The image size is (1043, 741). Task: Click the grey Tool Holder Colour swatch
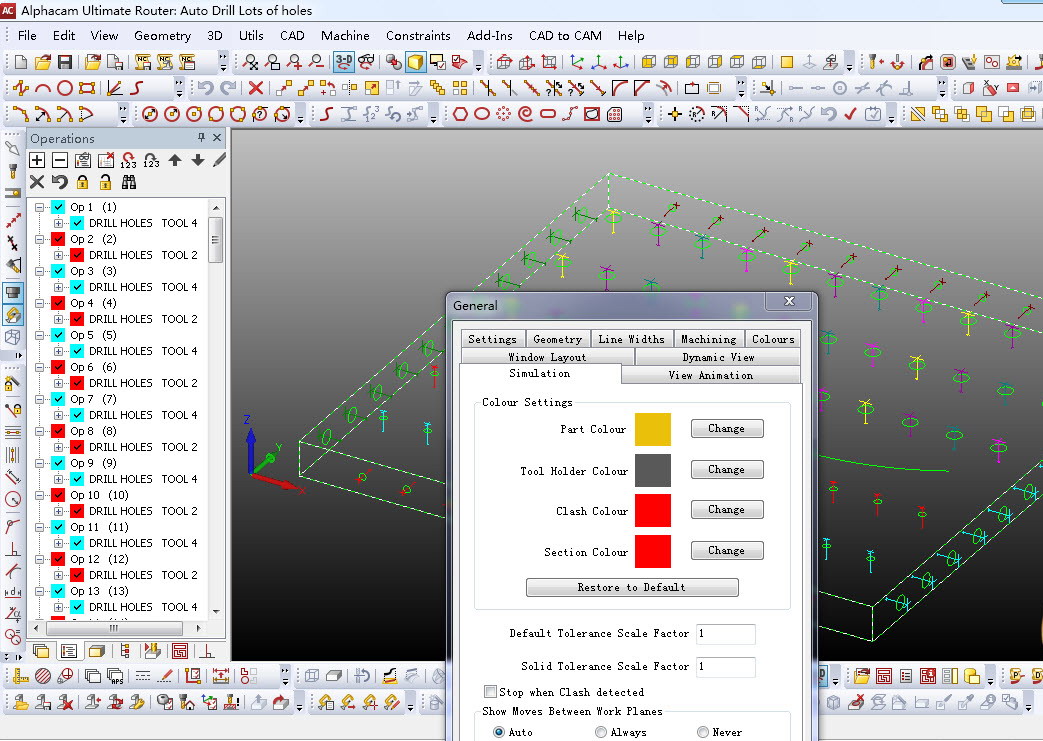pos(653,470)
